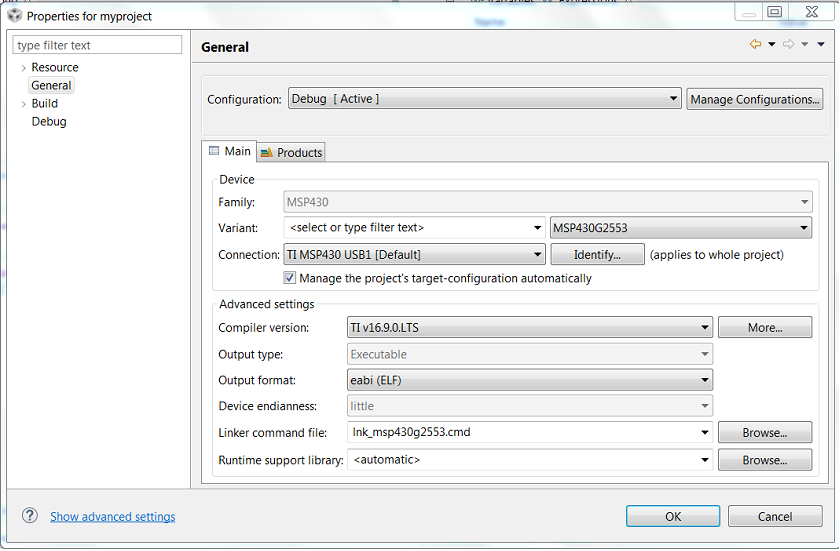Expand the Build tree node
Viewport: 840px width, 551px height.
pyautogui.click(x=23, y=104)
